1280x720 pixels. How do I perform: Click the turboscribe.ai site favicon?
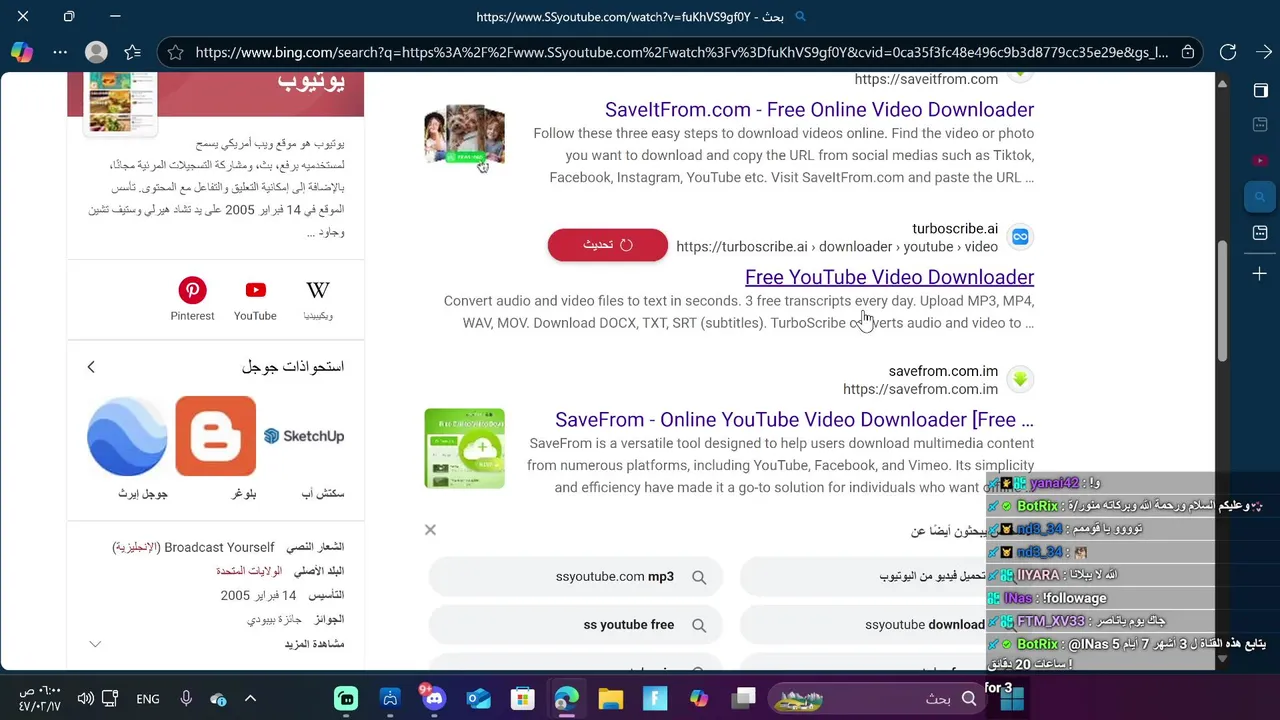(1020, 237)
